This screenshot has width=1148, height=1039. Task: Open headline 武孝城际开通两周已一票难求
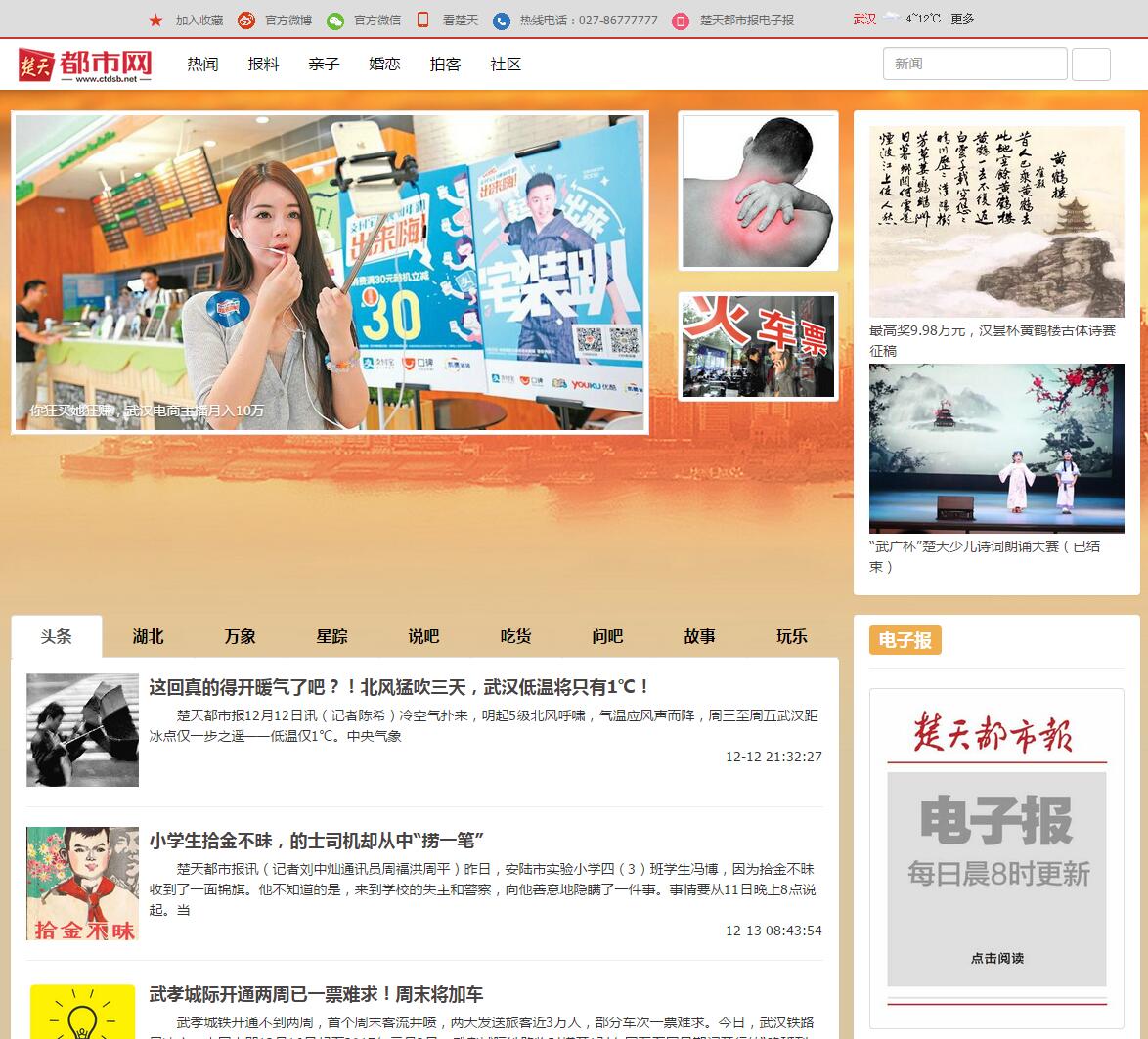pos(316,994)
